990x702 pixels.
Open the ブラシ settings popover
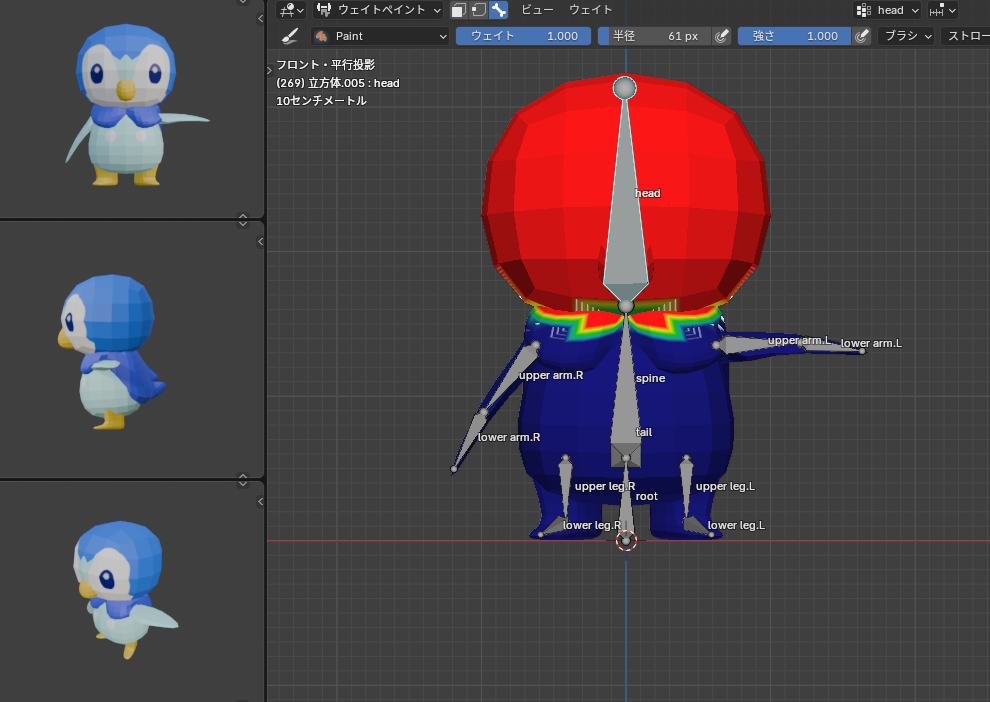point(907,36)
